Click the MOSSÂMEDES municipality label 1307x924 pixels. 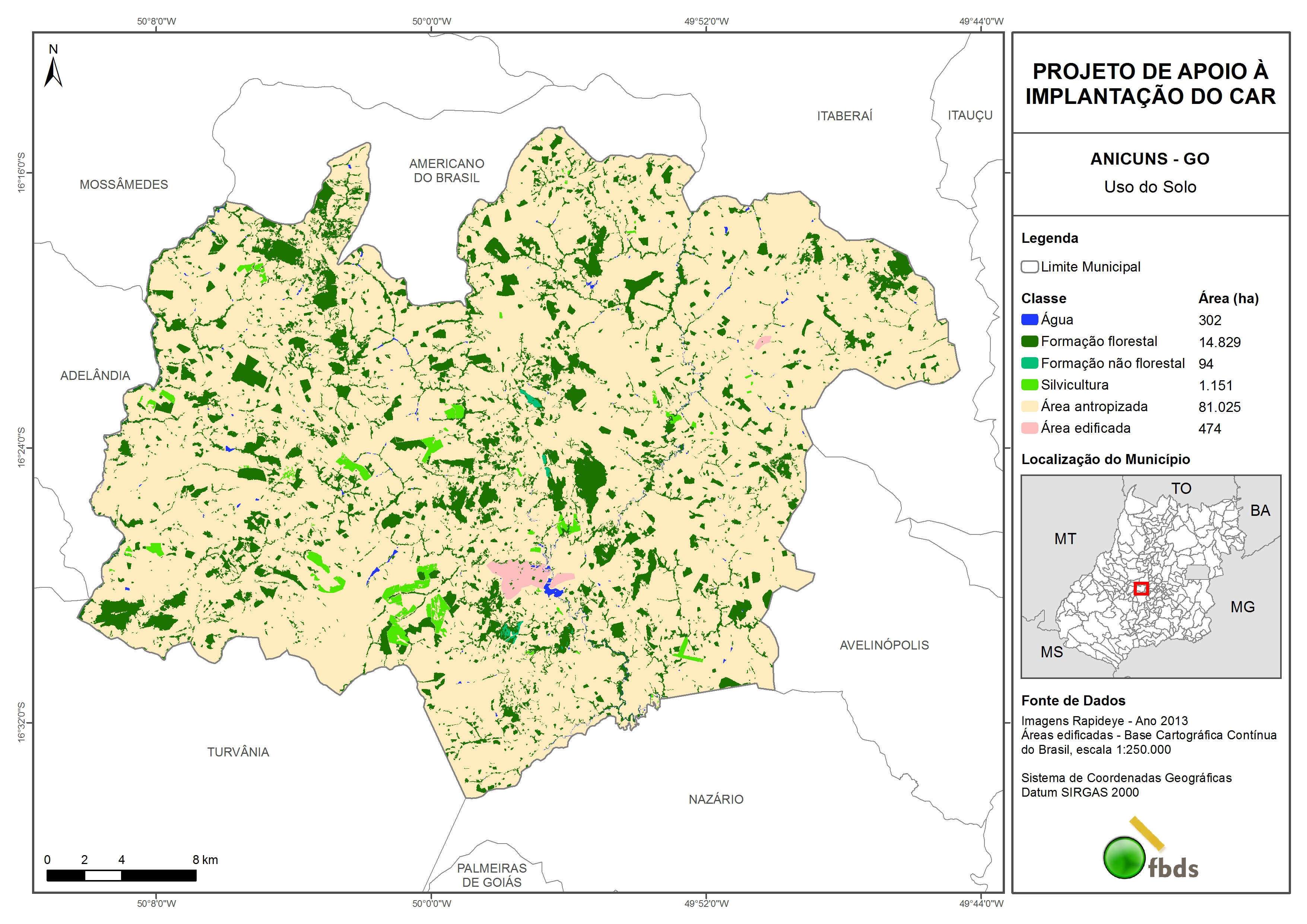[124, 184]
